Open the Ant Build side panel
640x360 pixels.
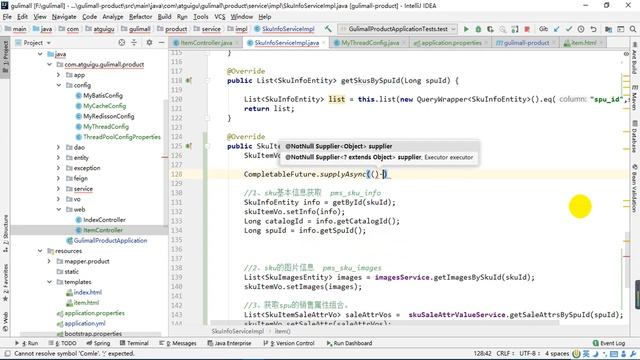point(635,58)
